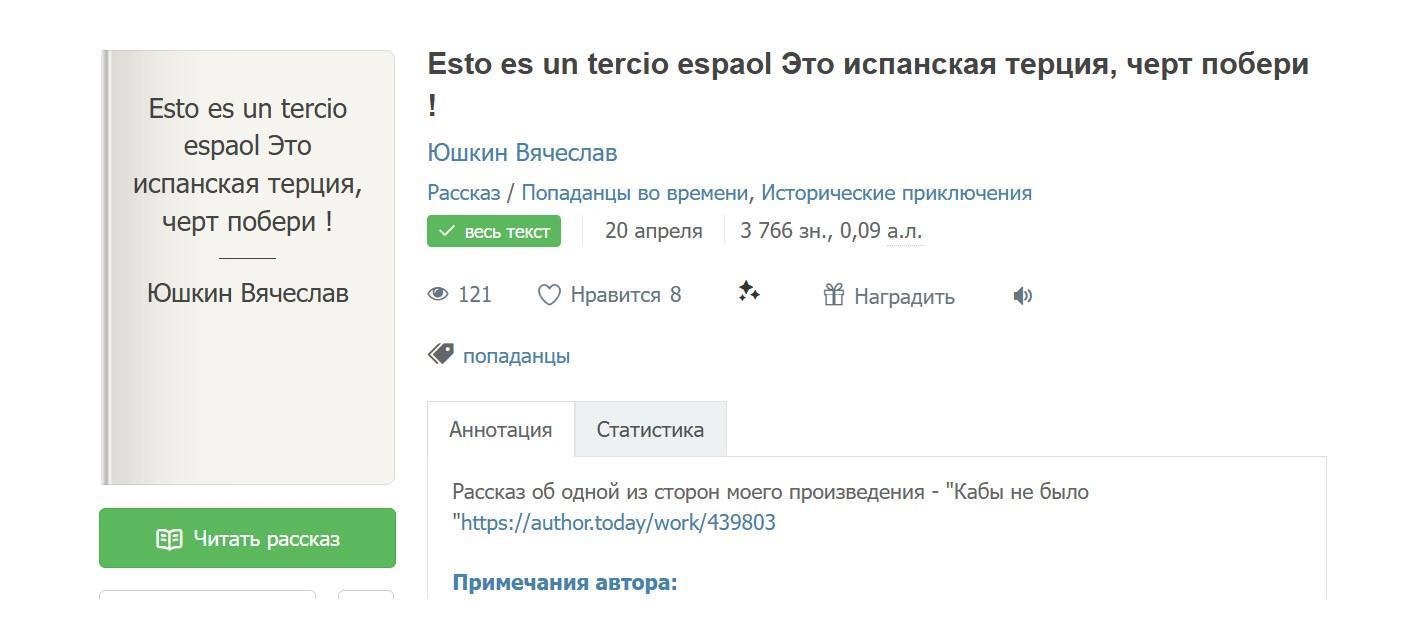This screenshot has width=1416, height=624.
Task: Select the 'попаданцы' tag link
Action: [516, 356]
